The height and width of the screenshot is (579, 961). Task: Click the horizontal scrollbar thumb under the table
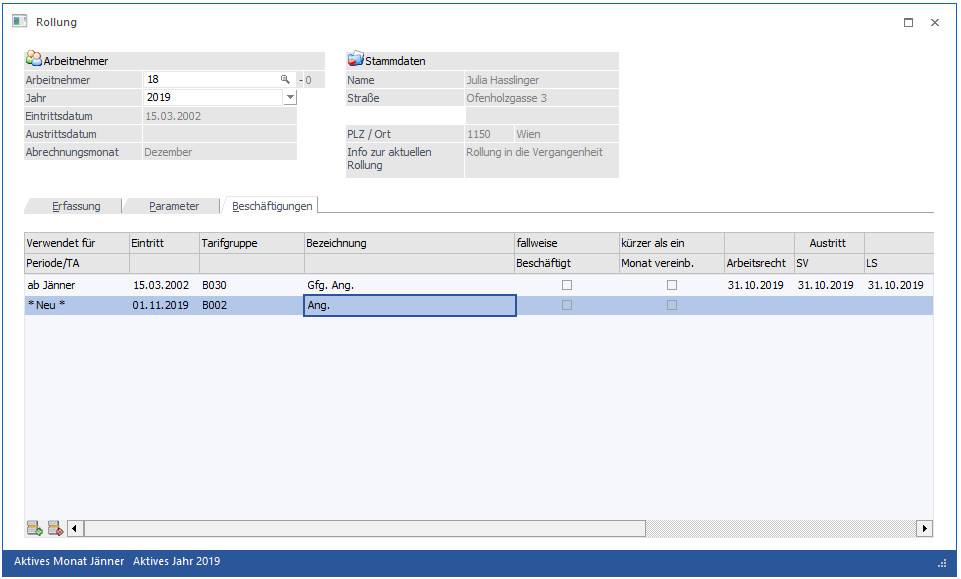pyautogui.click(x=365, y=528)
